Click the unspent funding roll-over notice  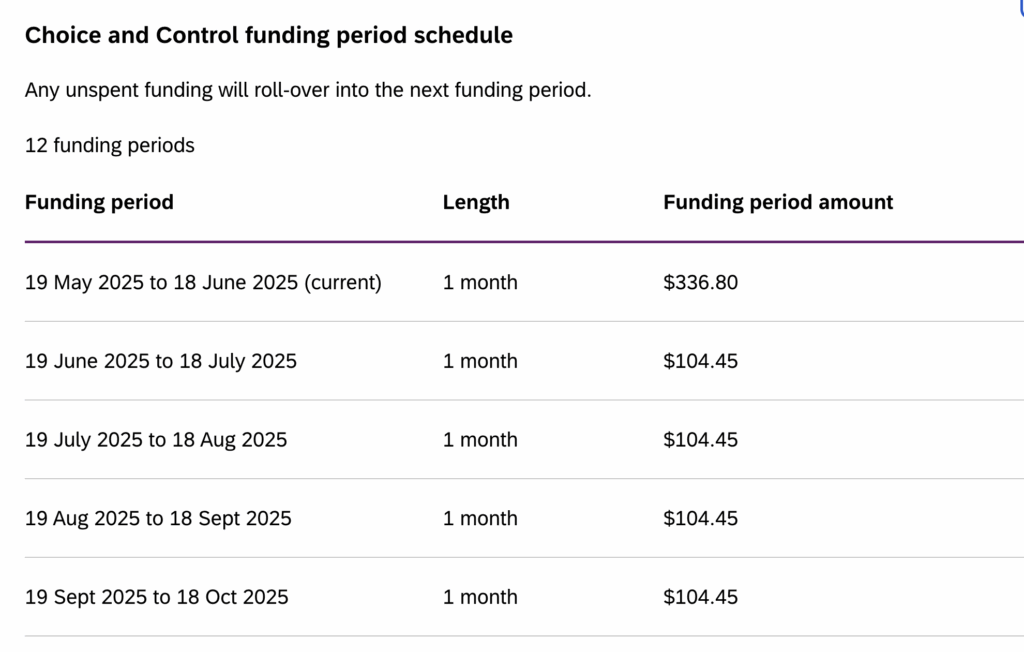pyautogui.click(x=308, y=90)
